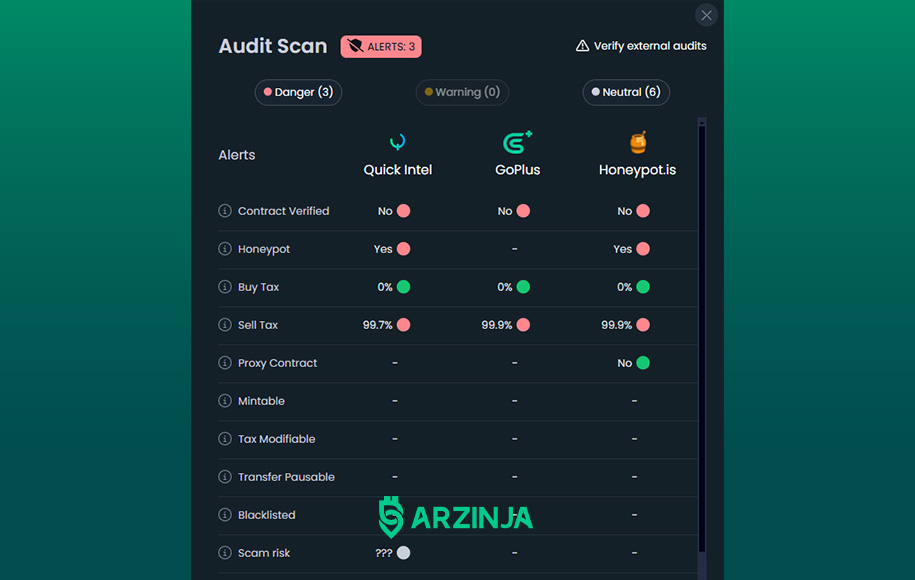This screenshot has width=915, height=580.
Task: Click the GoPlus logo icon
Action: [x=518, y=142]
